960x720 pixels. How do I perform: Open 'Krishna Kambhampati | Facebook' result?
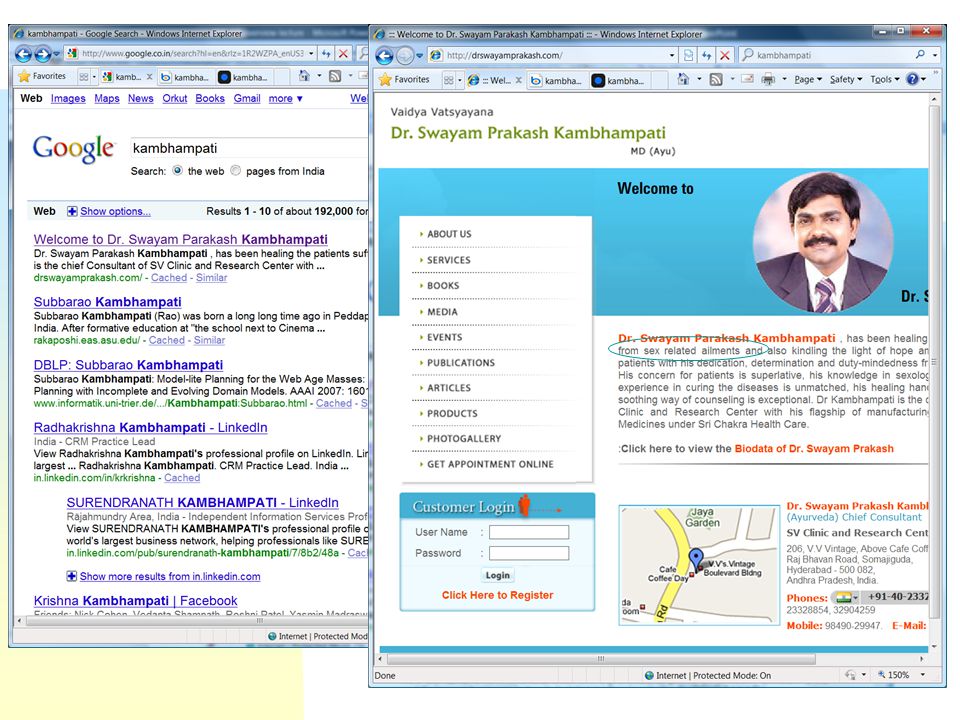[135, 601]
